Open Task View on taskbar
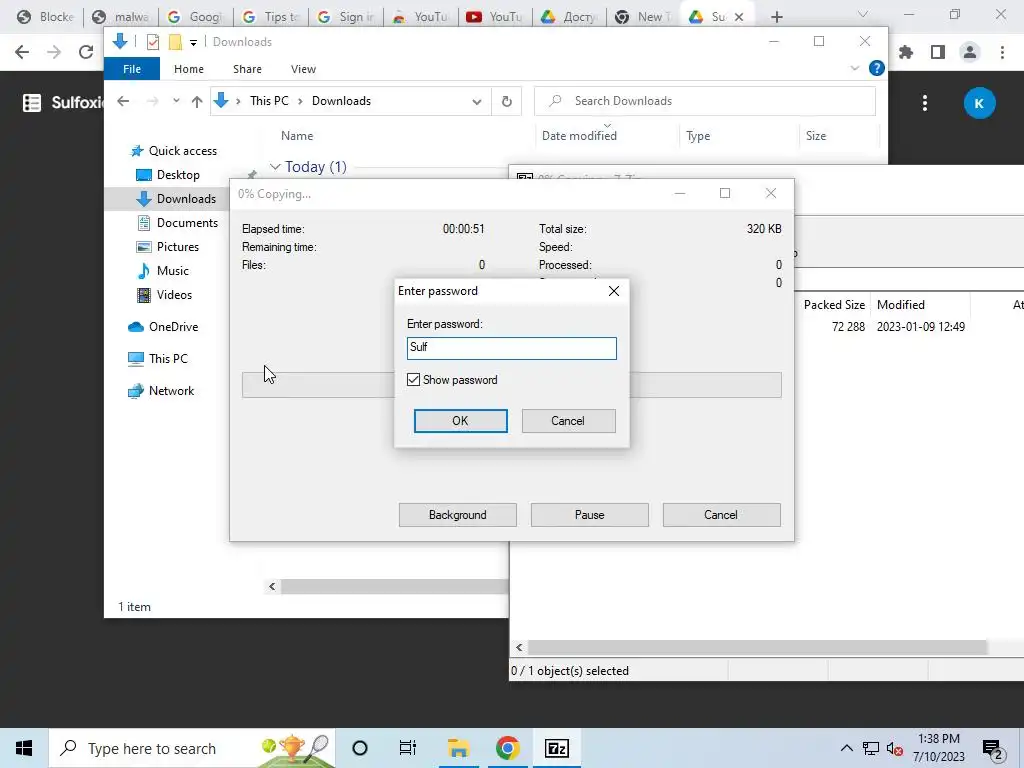 [408, 748]
